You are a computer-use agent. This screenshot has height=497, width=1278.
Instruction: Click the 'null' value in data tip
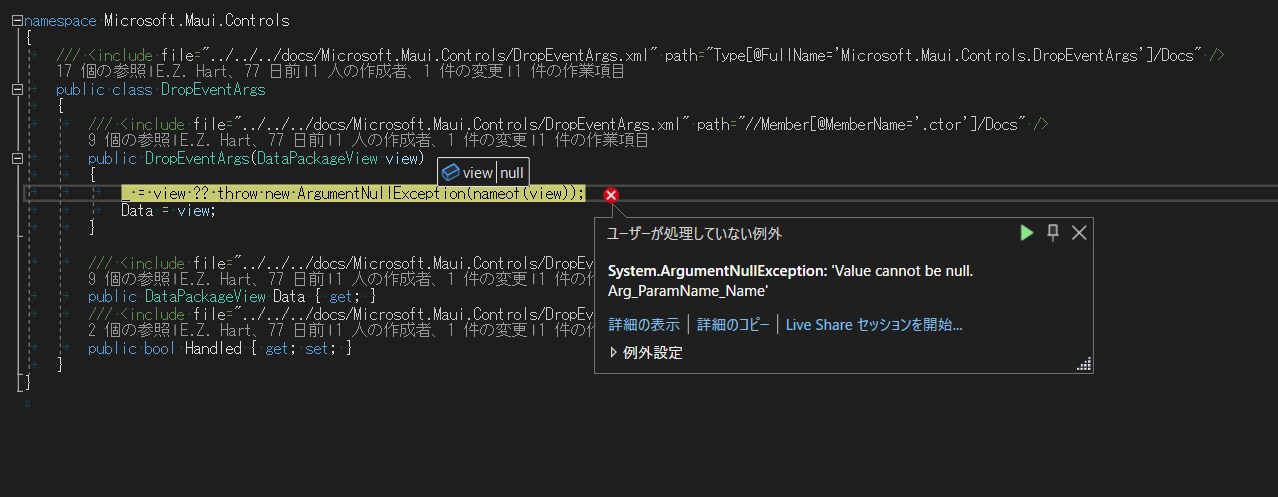pyautogui.click(x=511, y=173)
